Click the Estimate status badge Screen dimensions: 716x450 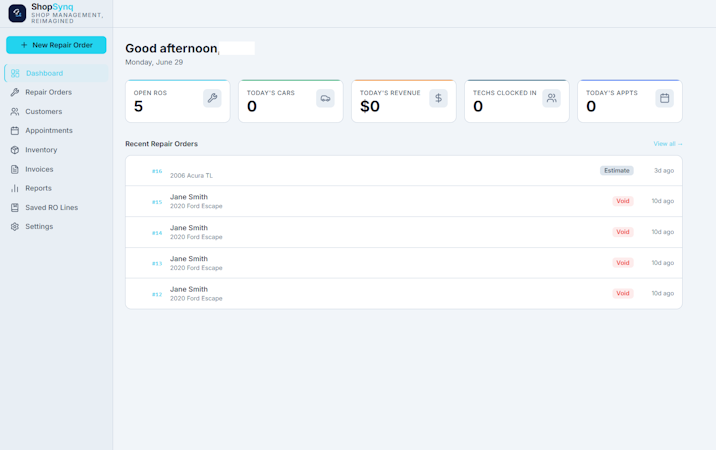coord(616,170)
